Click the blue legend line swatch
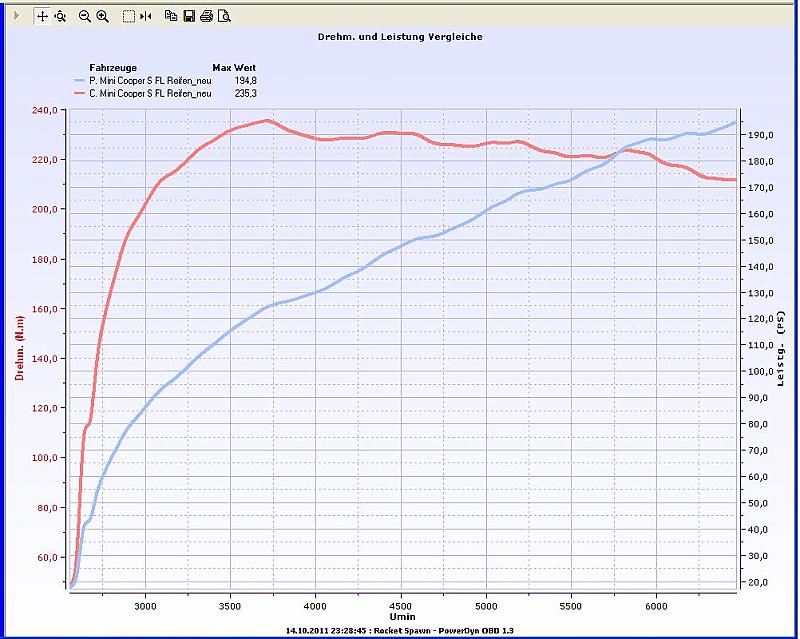800x639 pixels. pyautogui.click(x=79, y=80)
